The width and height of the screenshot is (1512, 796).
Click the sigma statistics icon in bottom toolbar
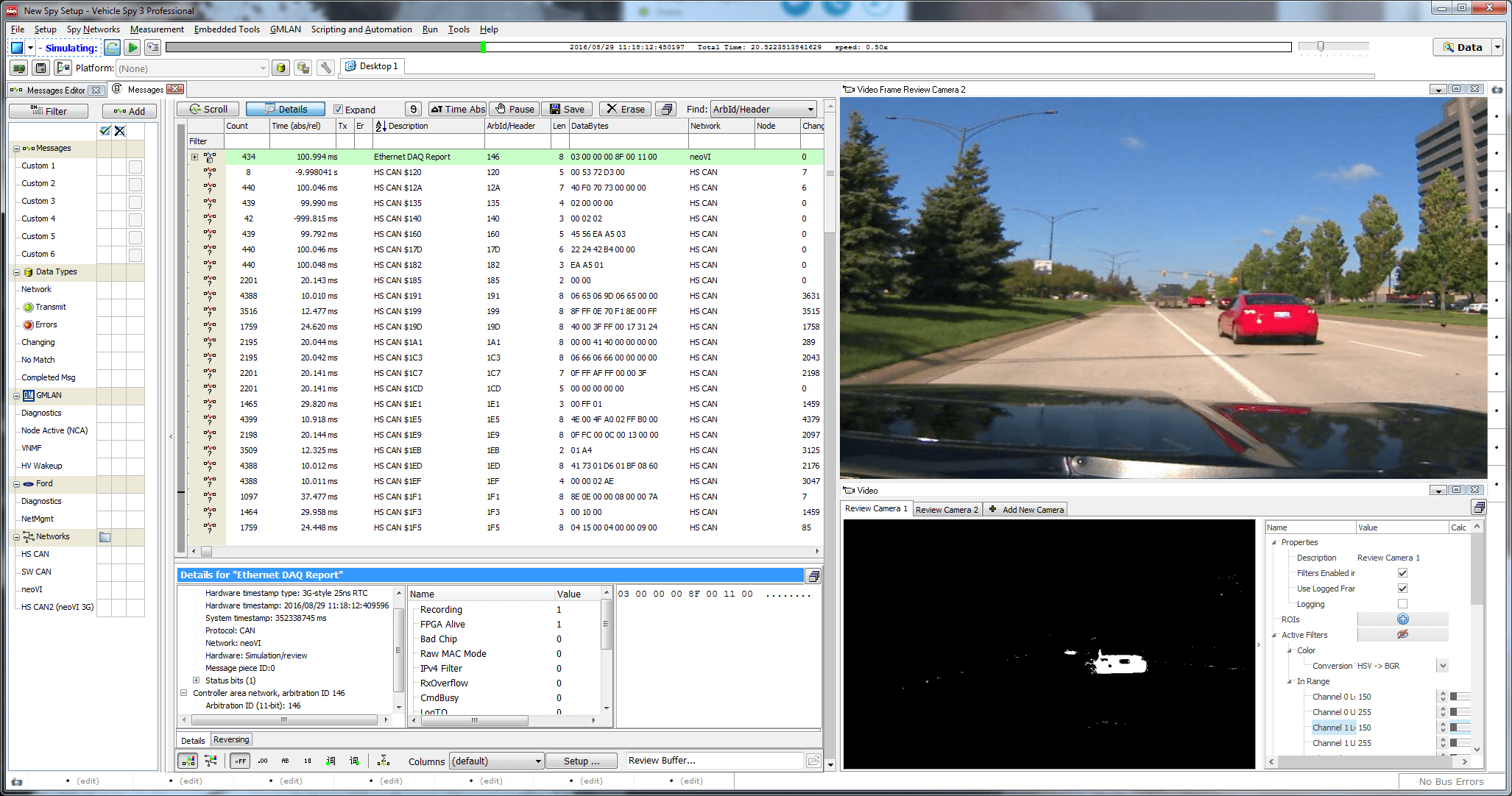(384, 761)
